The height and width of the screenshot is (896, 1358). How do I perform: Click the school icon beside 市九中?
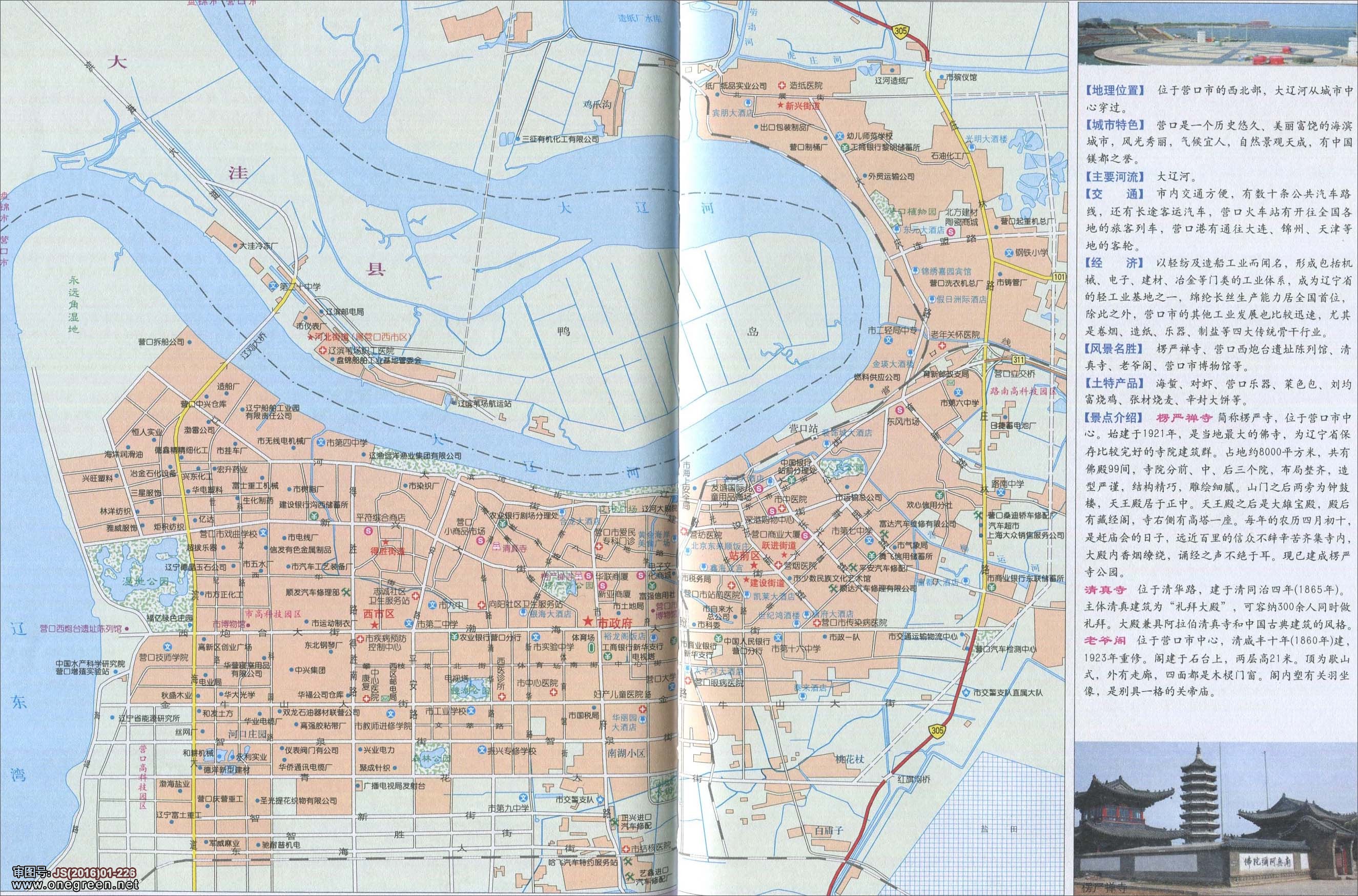point(433,605)
